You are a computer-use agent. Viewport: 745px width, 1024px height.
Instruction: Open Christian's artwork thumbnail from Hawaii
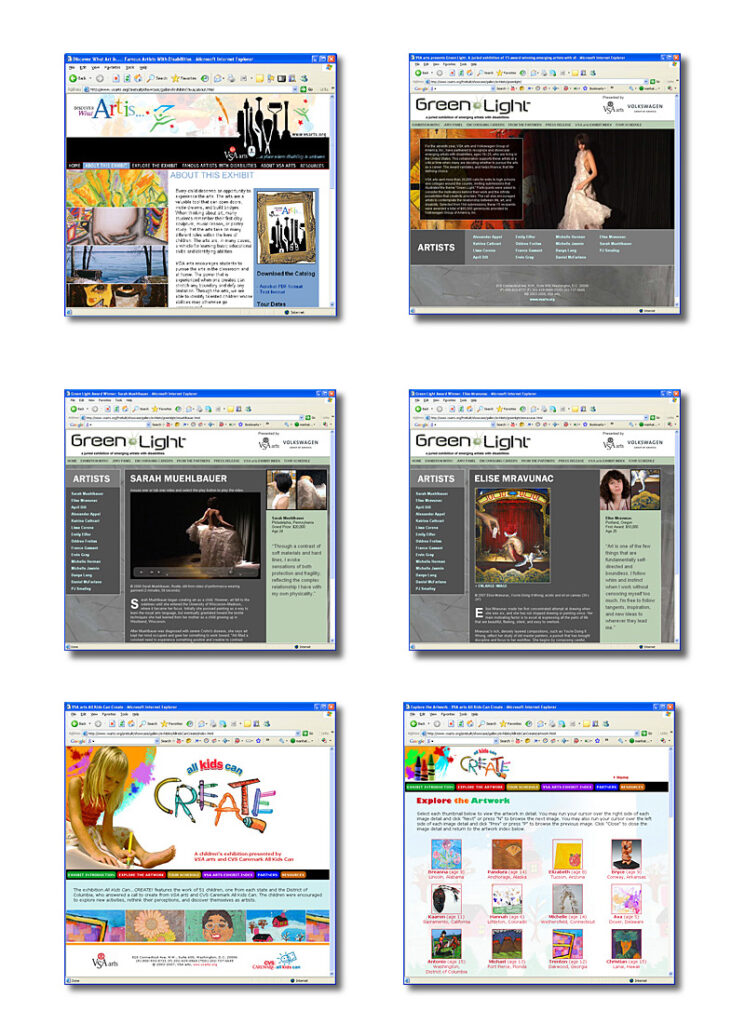[x=626, y=944]
